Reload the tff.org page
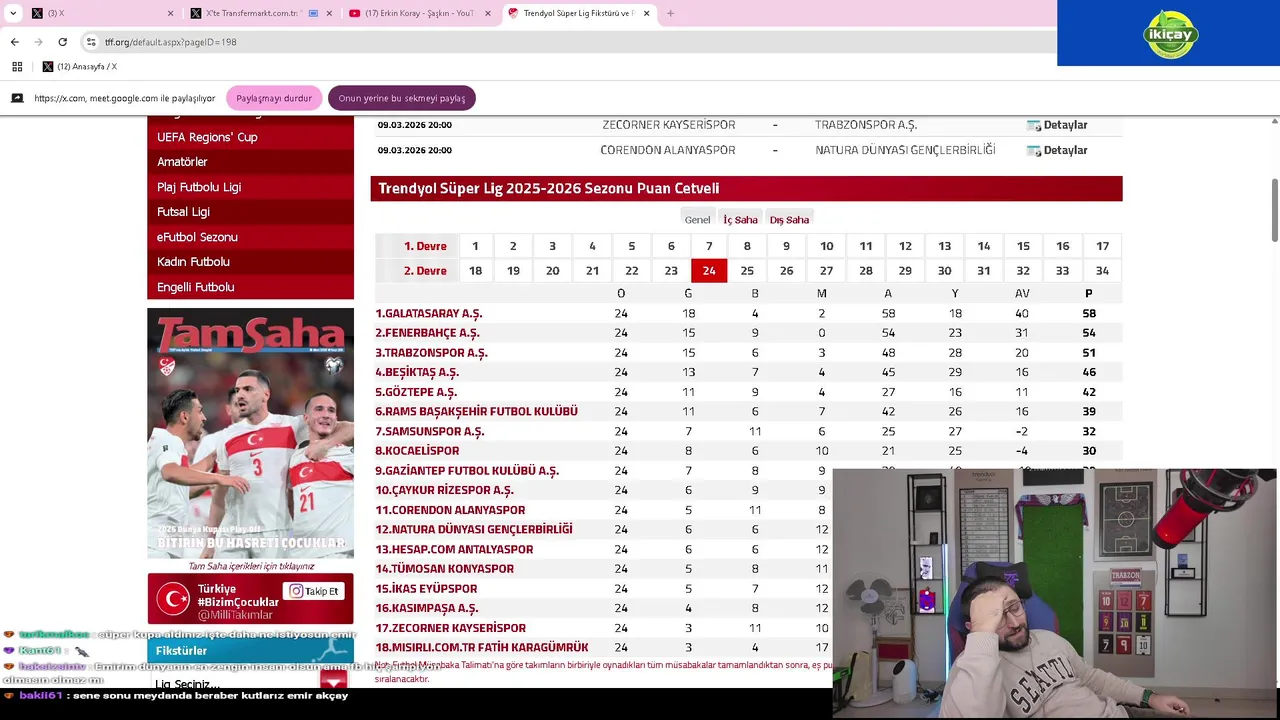The height and width of the screenshot is (720, 1280). click(x=62, y=42)
